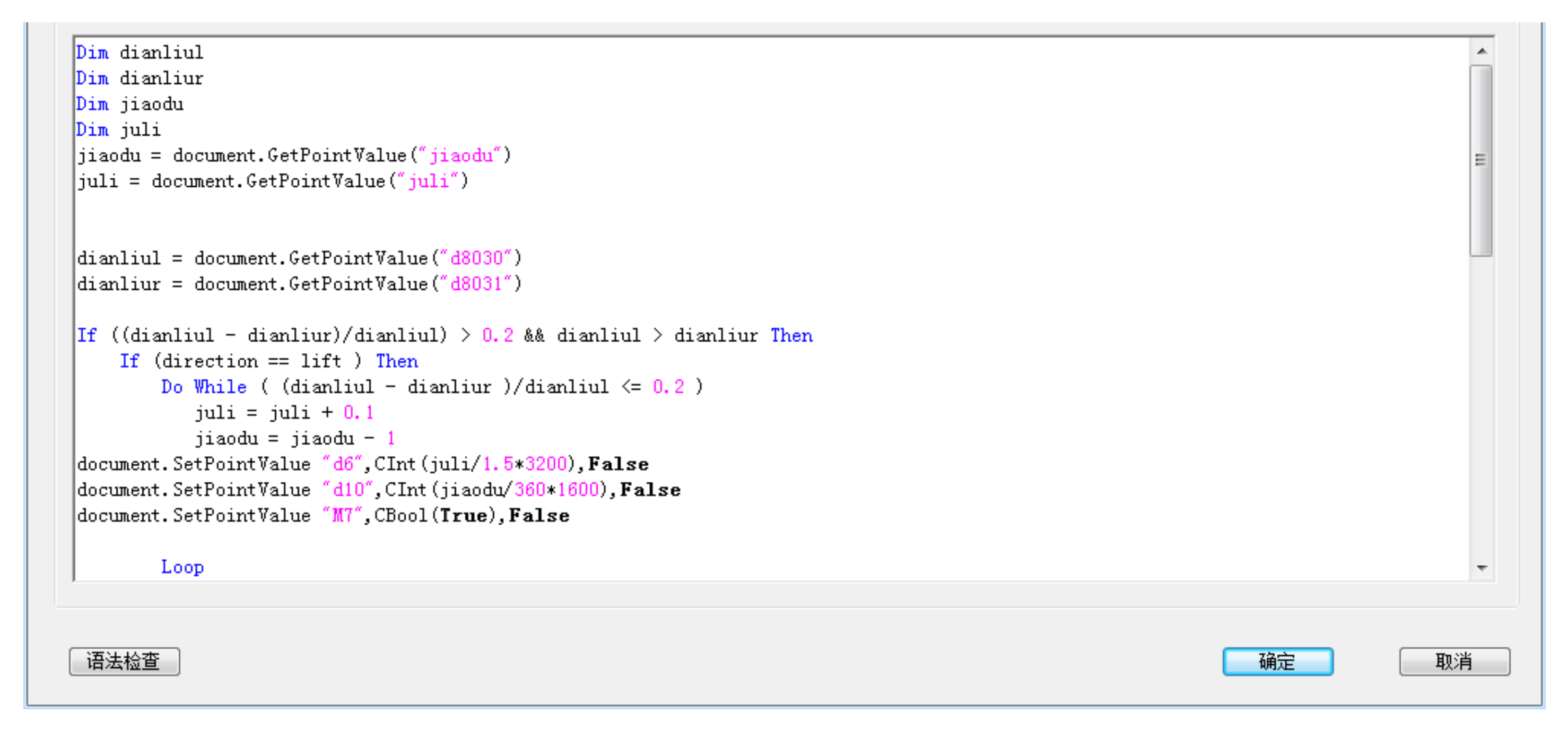Click the SetPointValue "M7" line

coord(323,516)
